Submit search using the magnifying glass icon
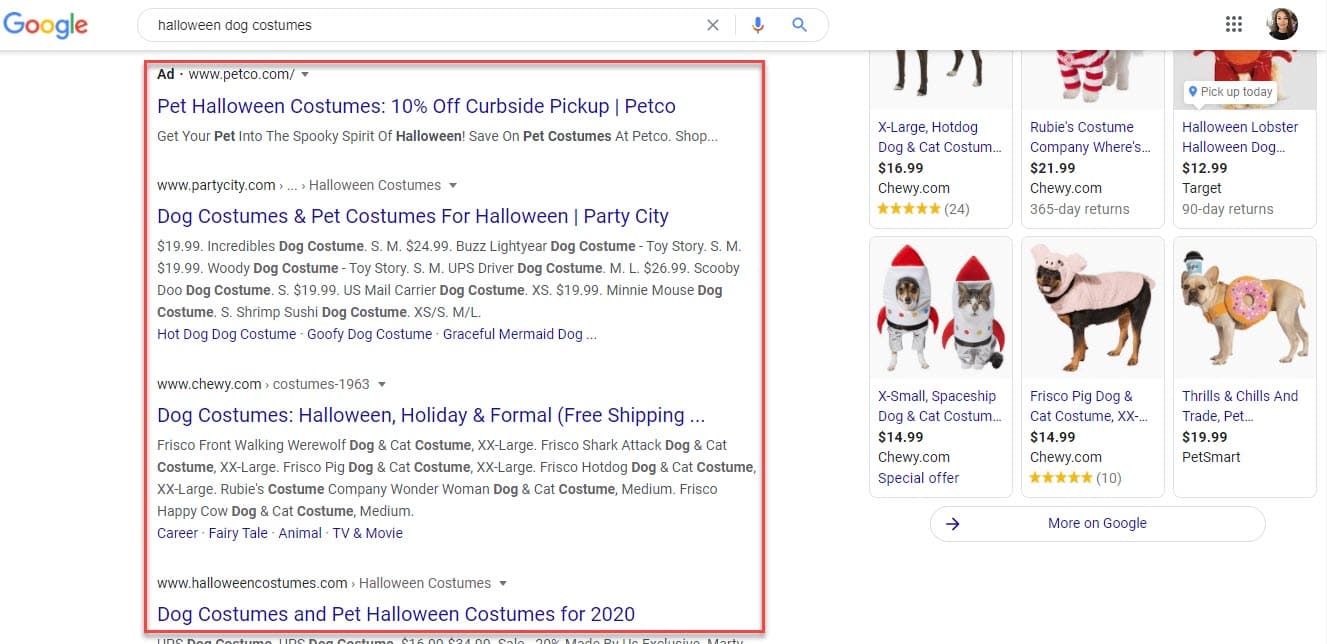Image resolution: width=1327 pixels, height=644 pixels. (x=799, y=25)
